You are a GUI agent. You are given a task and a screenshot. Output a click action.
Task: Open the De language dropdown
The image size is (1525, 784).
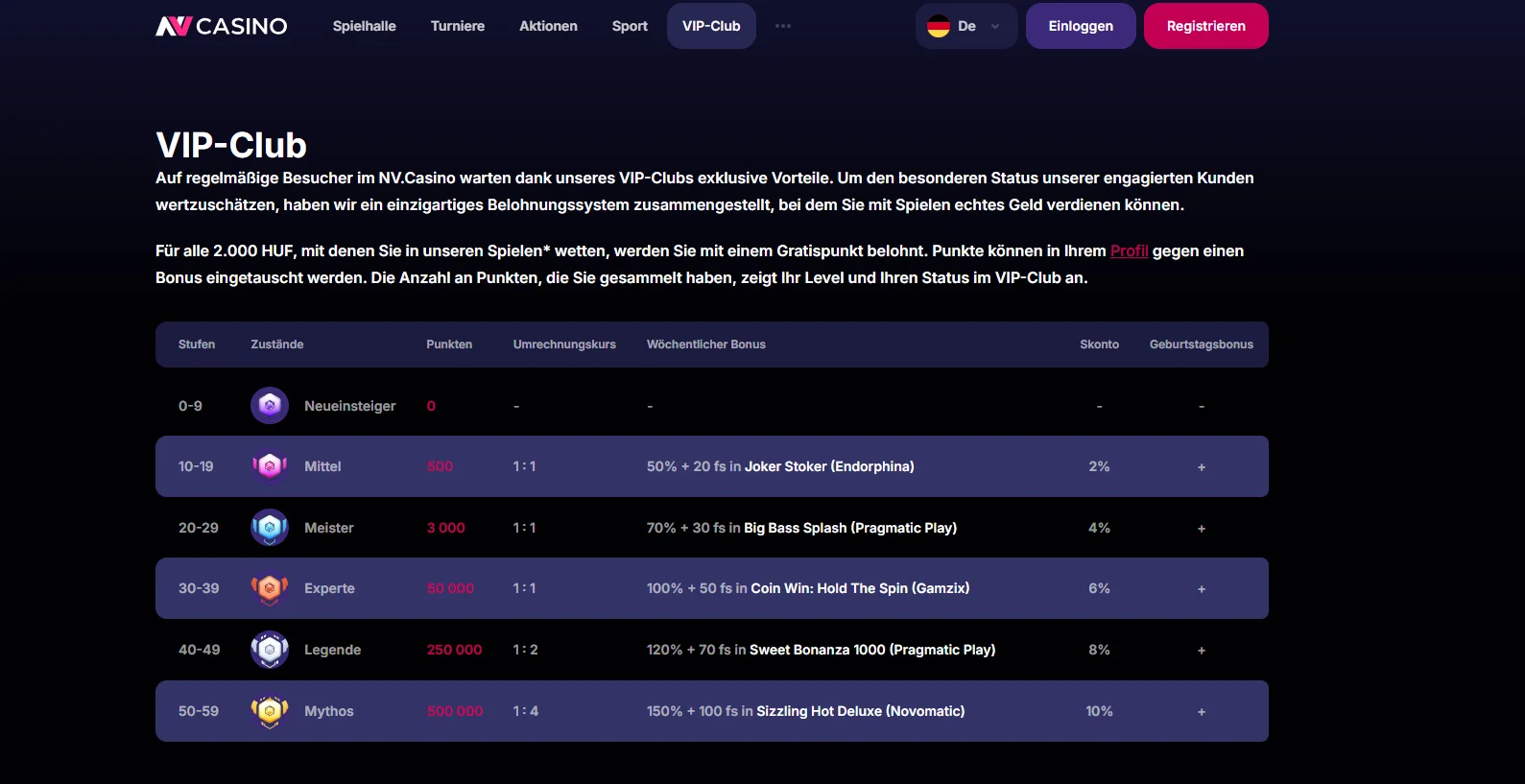[x=966, y=26]
